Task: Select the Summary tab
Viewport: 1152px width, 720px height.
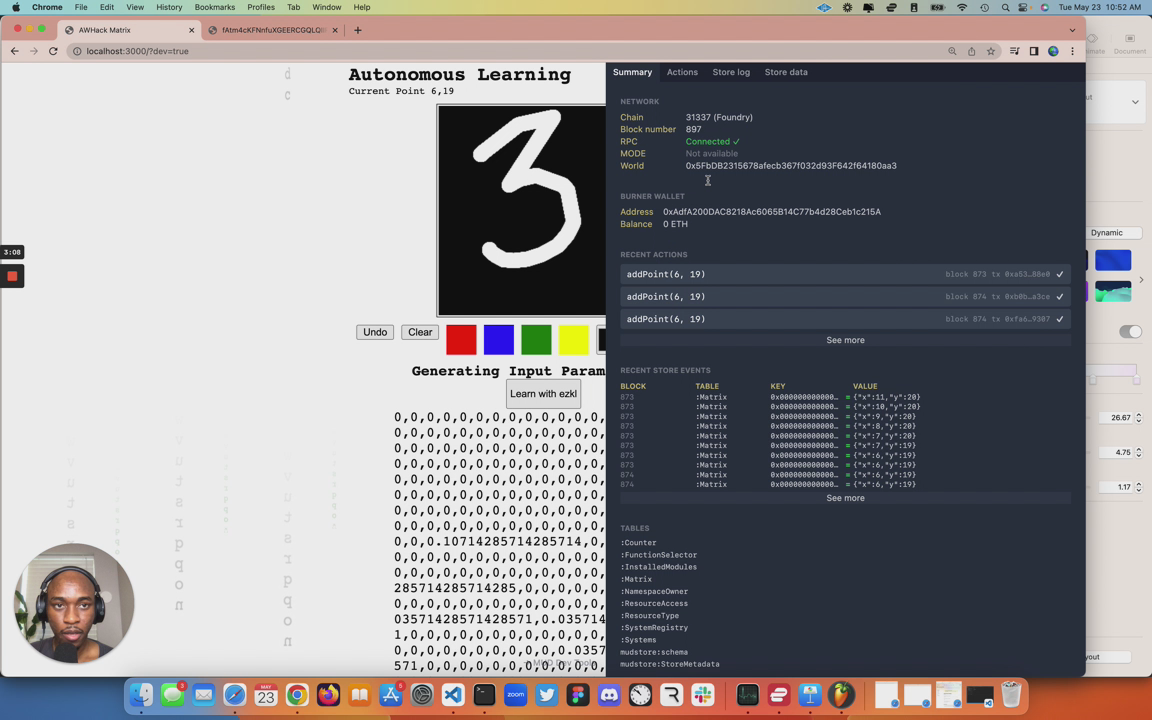Action: point(632,72)
